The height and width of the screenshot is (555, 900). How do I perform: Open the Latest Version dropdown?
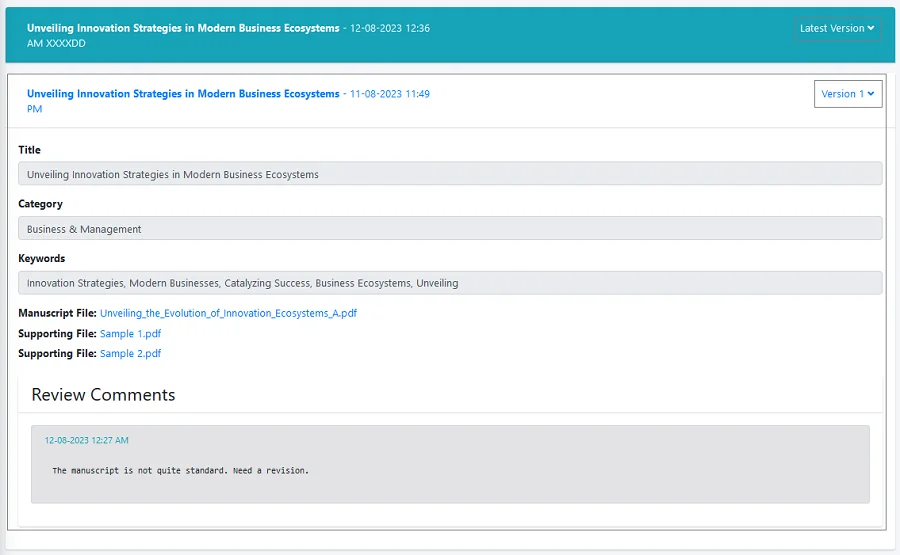point(837,28)
